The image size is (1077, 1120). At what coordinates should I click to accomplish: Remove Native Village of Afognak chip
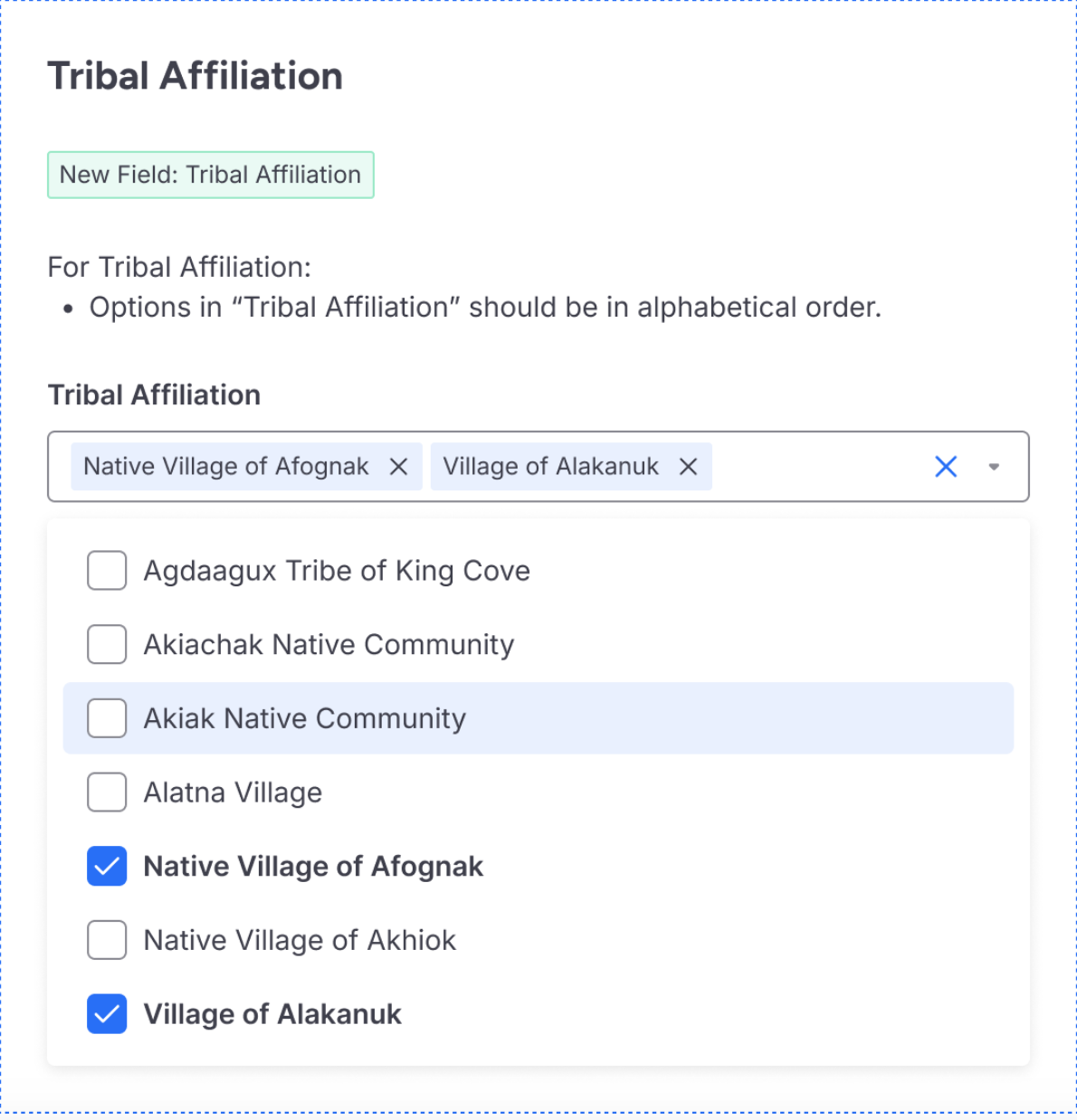click(x=398, y=467)
